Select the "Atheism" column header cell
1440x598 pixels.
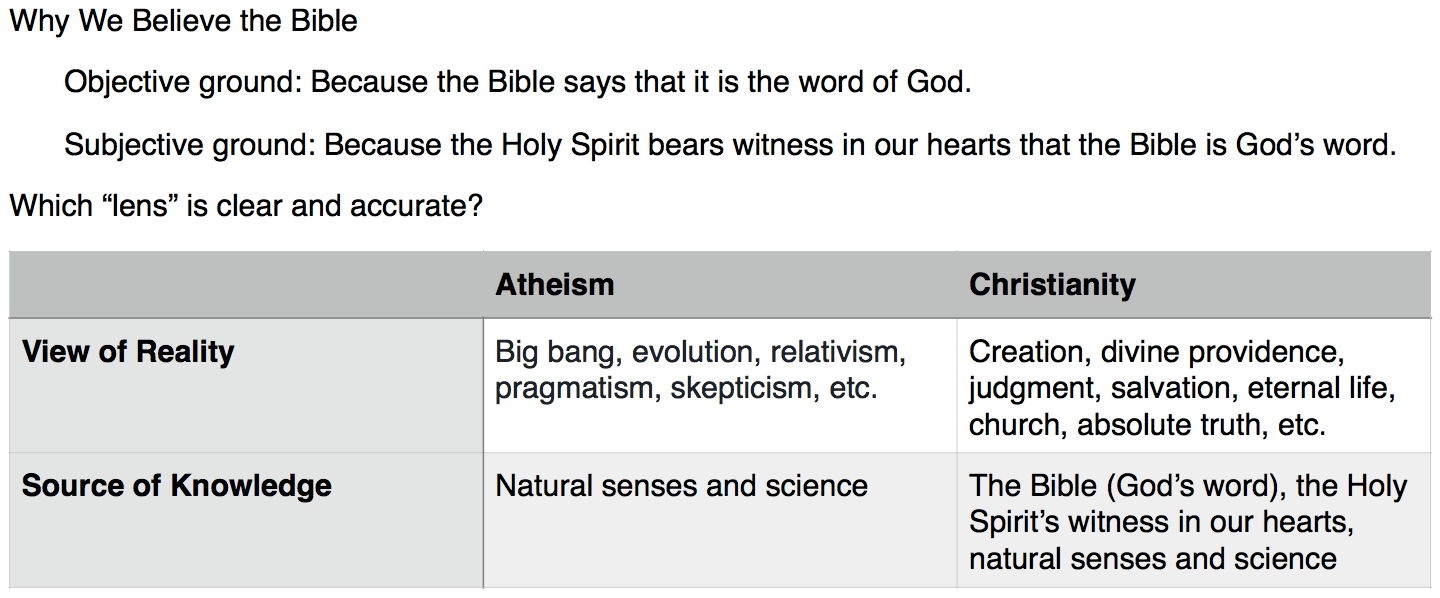(x=555, y=285)
